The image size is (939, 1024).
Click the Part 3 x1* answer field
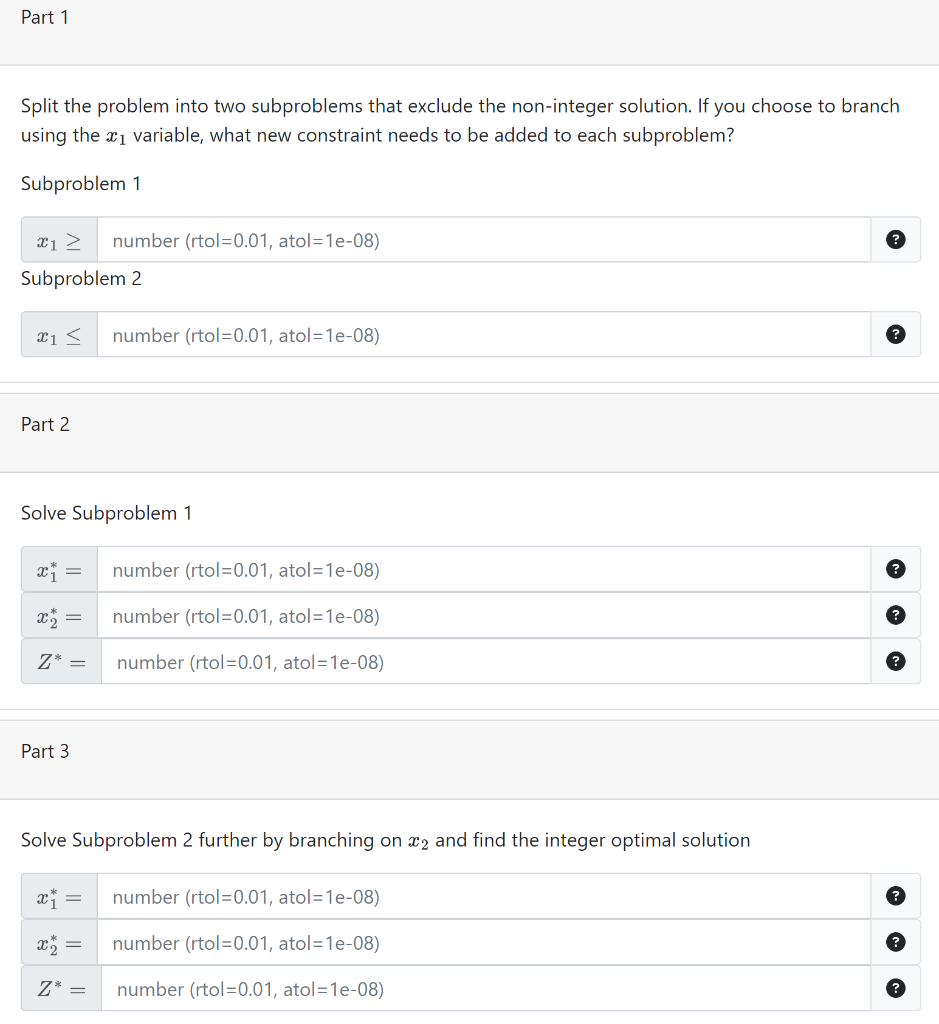[x=484, y=896]
